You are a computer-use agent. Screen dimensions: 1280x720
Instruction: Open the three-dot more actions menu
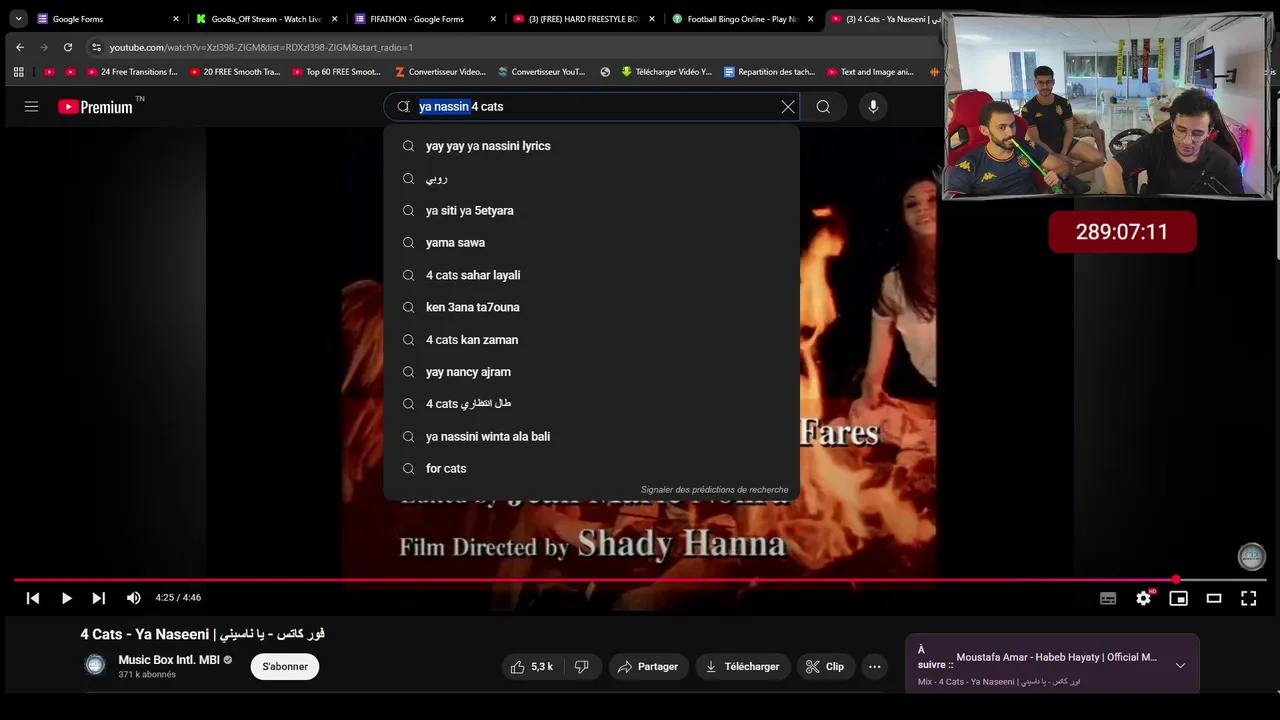coord(874,666)
